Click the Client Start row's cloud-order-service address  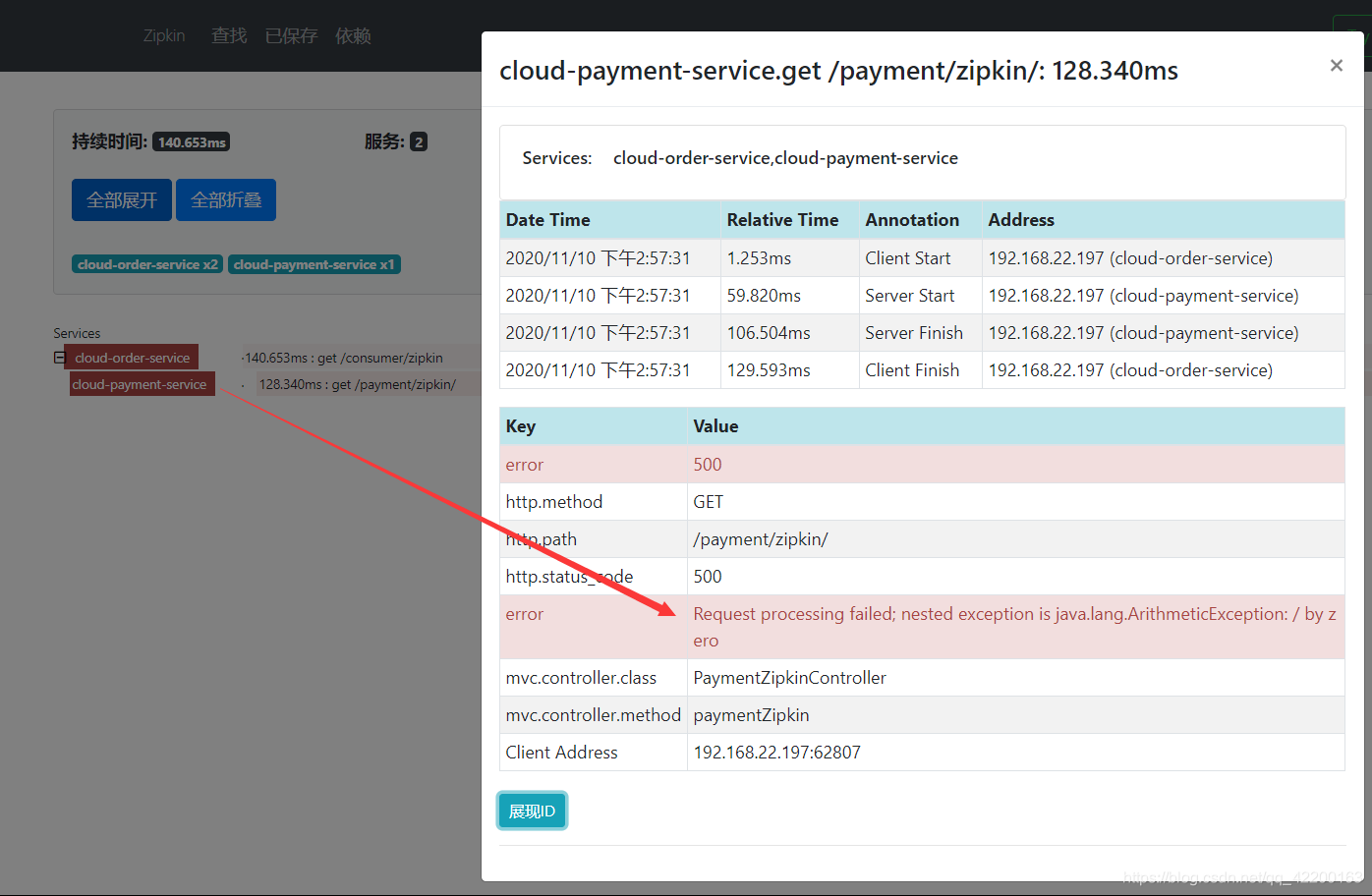tap(1130, 258)
